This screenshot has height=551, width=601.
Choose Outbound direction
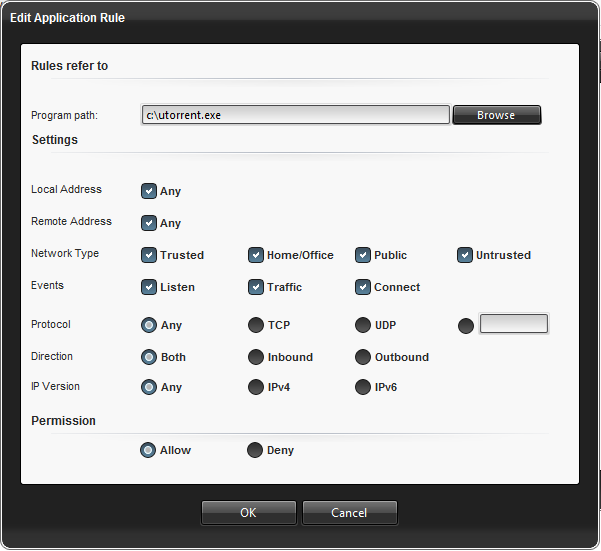click(x=363, y=357)
